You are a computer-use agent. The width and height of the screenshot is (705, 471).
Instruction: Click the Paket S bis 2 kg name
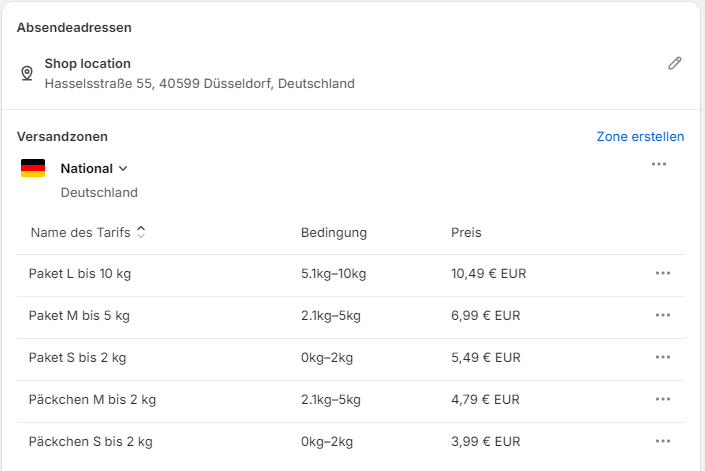78,357
